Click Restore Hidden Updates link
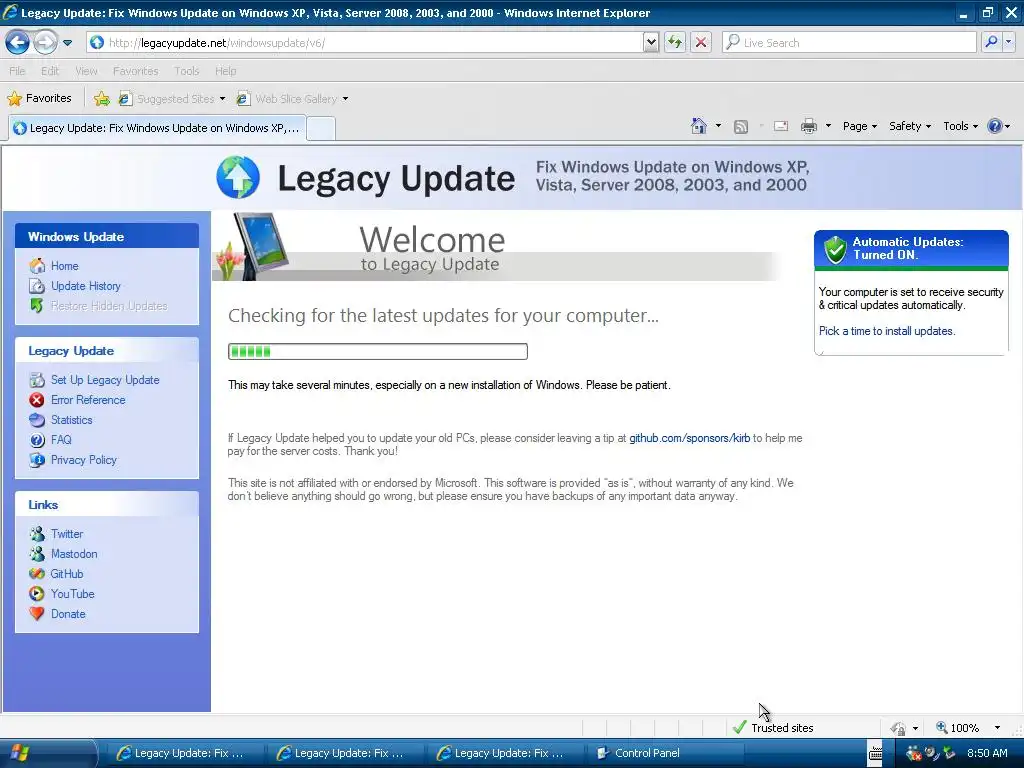The height and width of the screenshot is (768, 1024). tap(109, 306)
